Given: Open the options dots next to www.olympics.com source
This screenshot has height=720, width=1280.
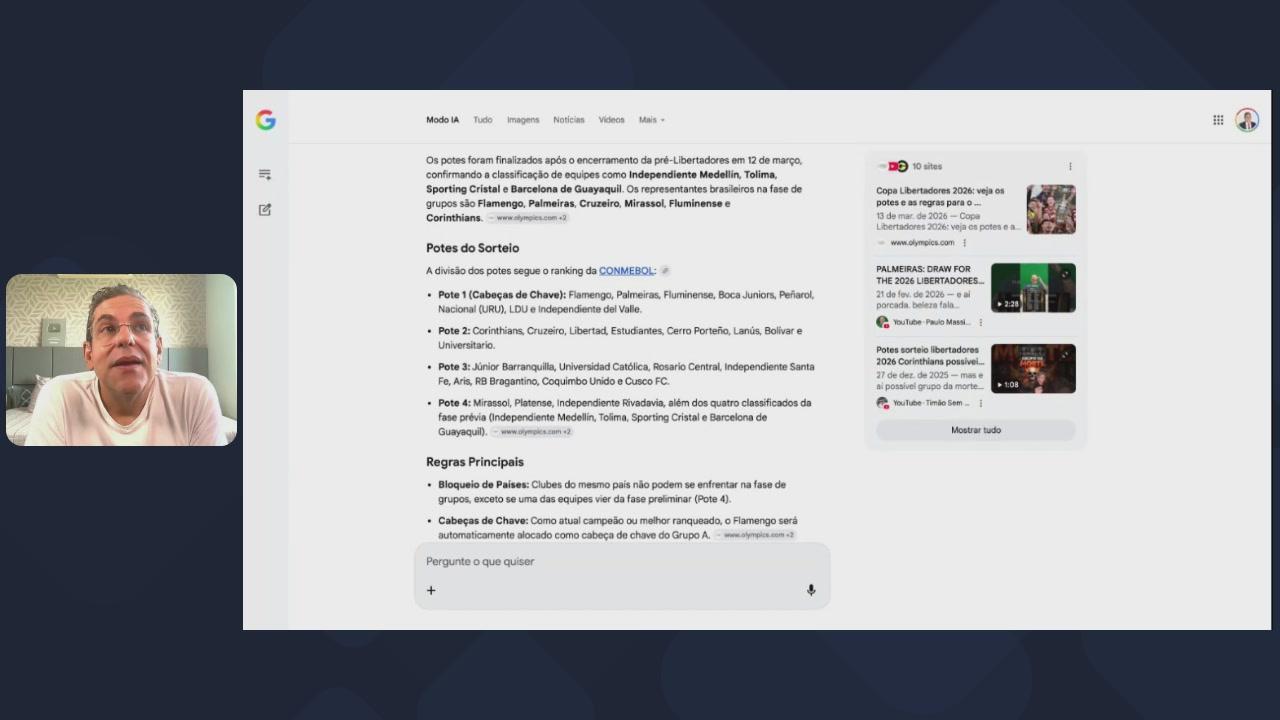Looking at the screenshot, I should coord(964,243).
